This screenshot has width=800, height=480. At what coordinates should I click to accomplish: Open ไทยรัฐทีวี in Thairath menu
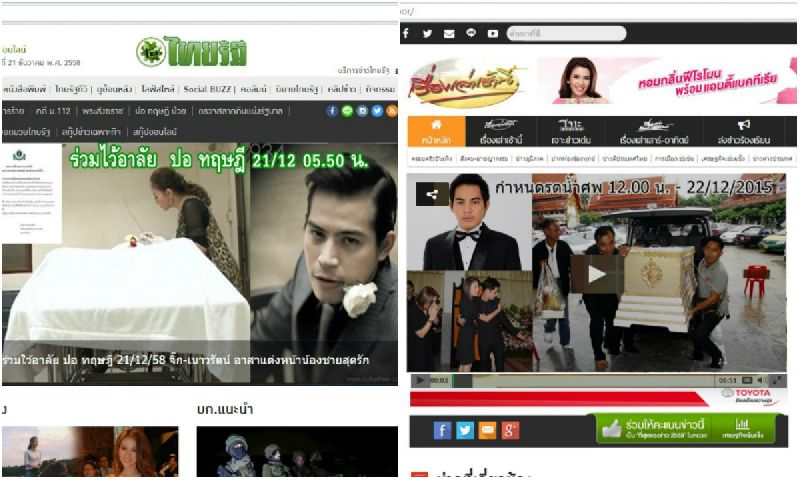[71, 89]
